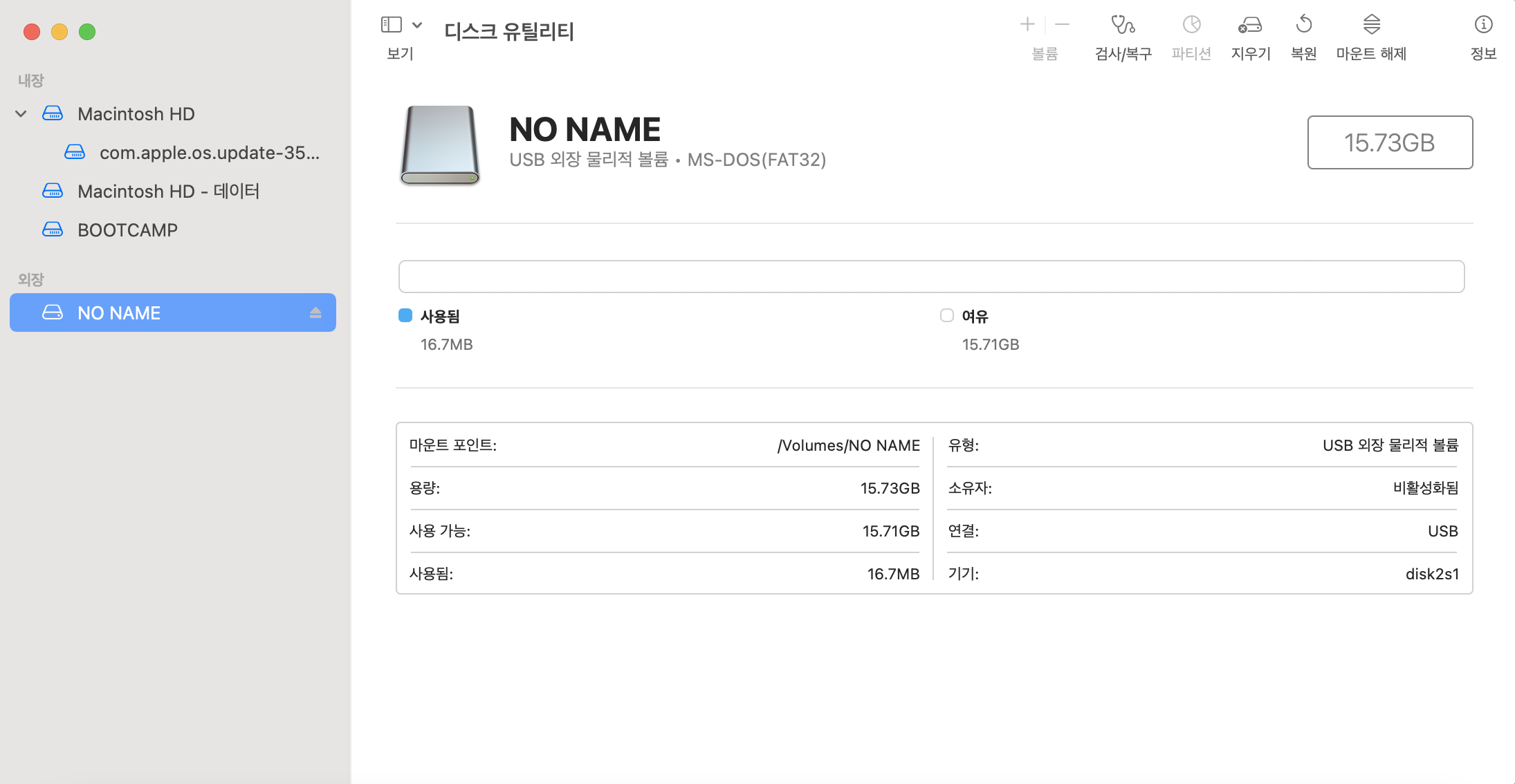The image size is (1515, 784).
Task: Click the Restore (복원) toolbar icon
Action: point(1303,26)
